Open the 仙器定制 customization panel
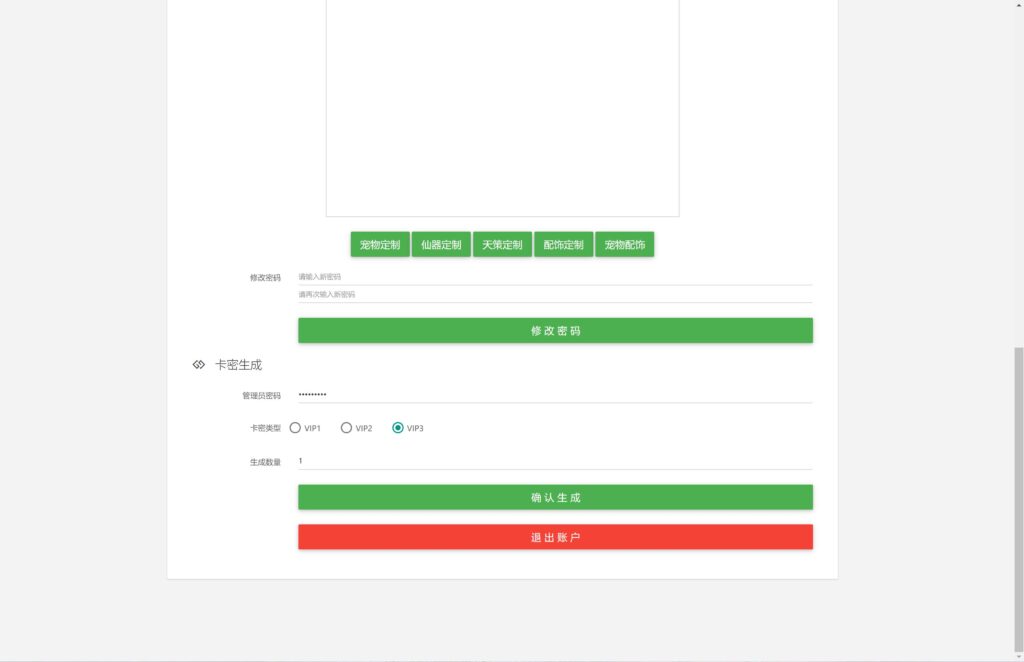The width and height of the screenshot is (1024, 662). tap(441, 244)
